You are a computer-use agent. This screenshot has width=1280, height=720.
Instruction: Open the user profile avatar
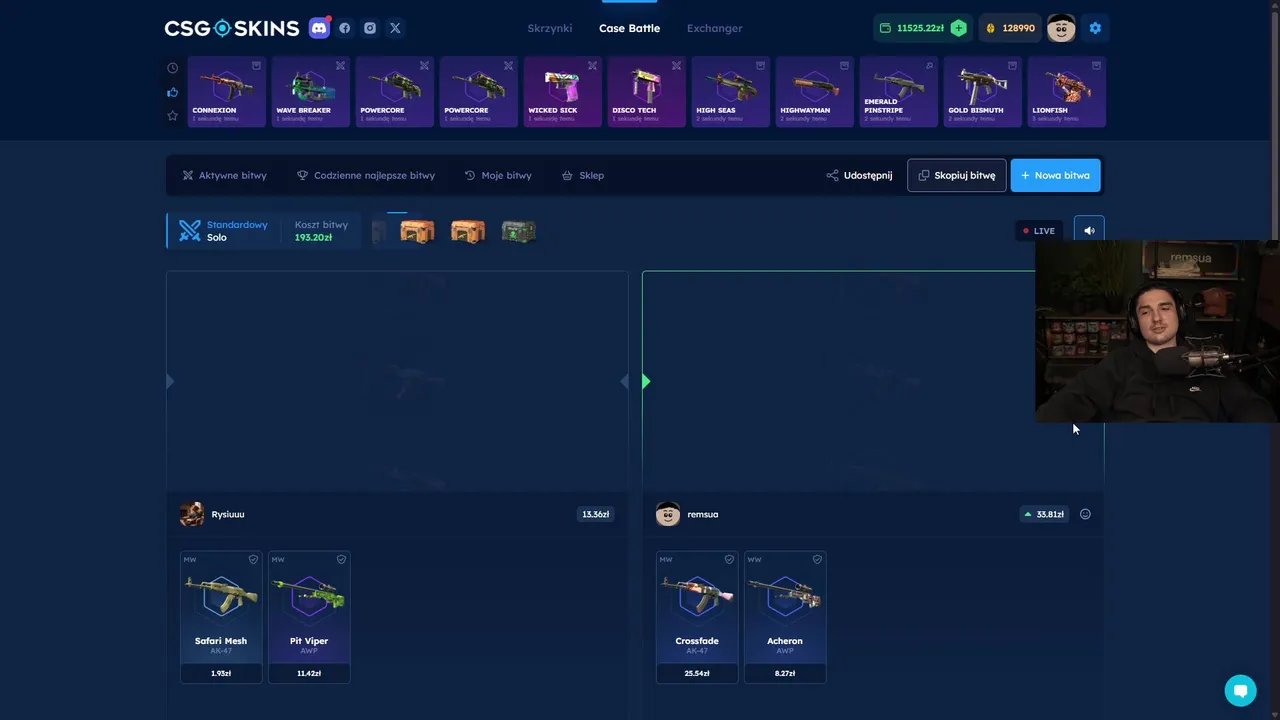(1061, 28)
